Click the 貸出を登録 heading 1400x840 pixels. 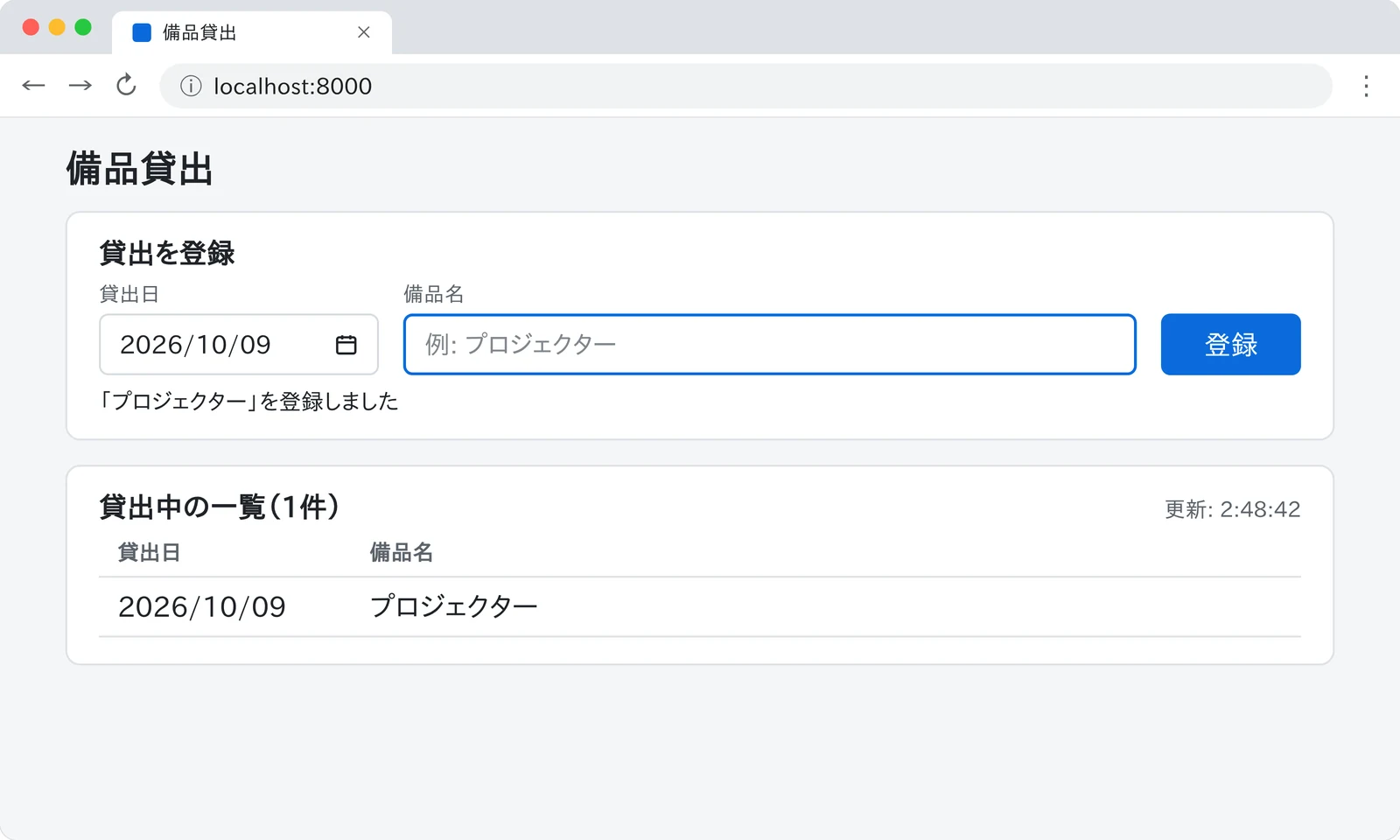coord(167,253)
